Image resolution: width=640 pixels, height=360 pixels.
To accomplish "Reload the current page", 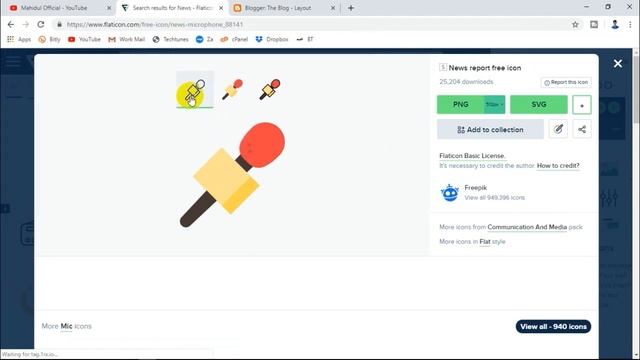I will tap(41, 24).
